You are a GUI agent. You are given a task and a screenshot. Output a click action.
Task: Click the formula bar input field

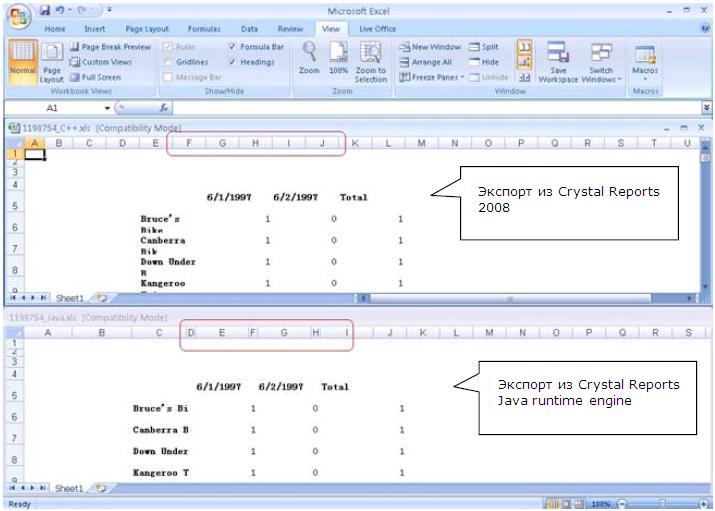coord(437,108)
